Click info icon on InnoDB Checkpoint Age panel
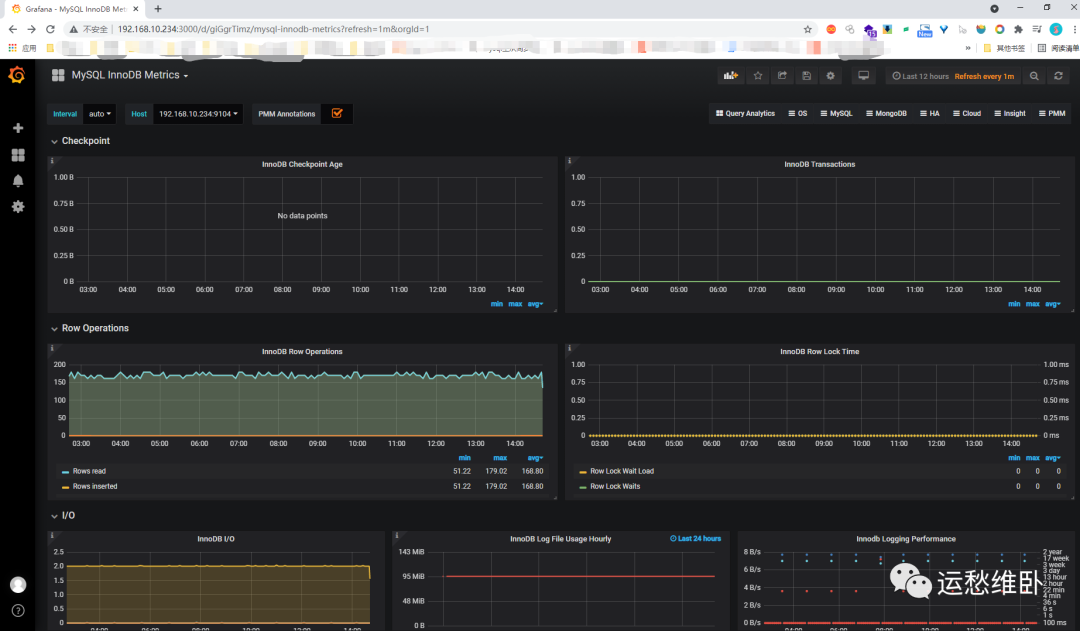 pos(52,161)
